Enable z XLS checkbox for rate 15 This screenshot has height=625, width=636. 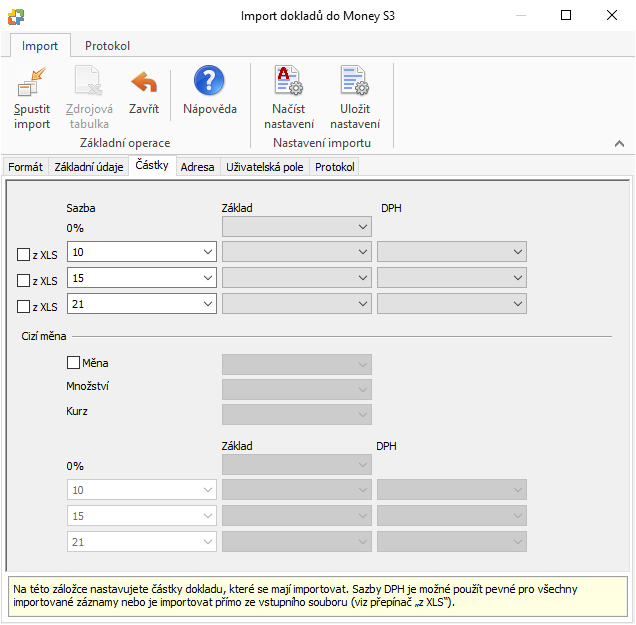(x=24, y=280)
